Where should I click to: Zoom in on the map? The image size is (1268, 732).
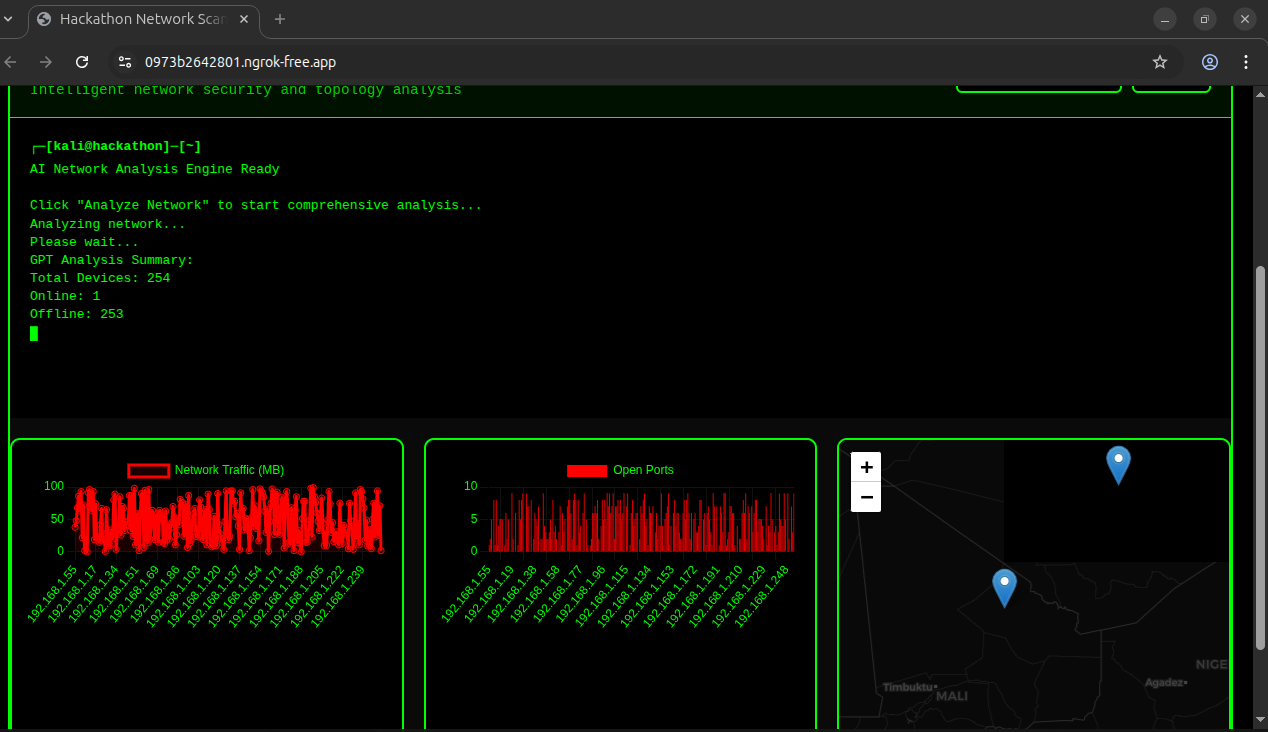(x=866, y=467)
